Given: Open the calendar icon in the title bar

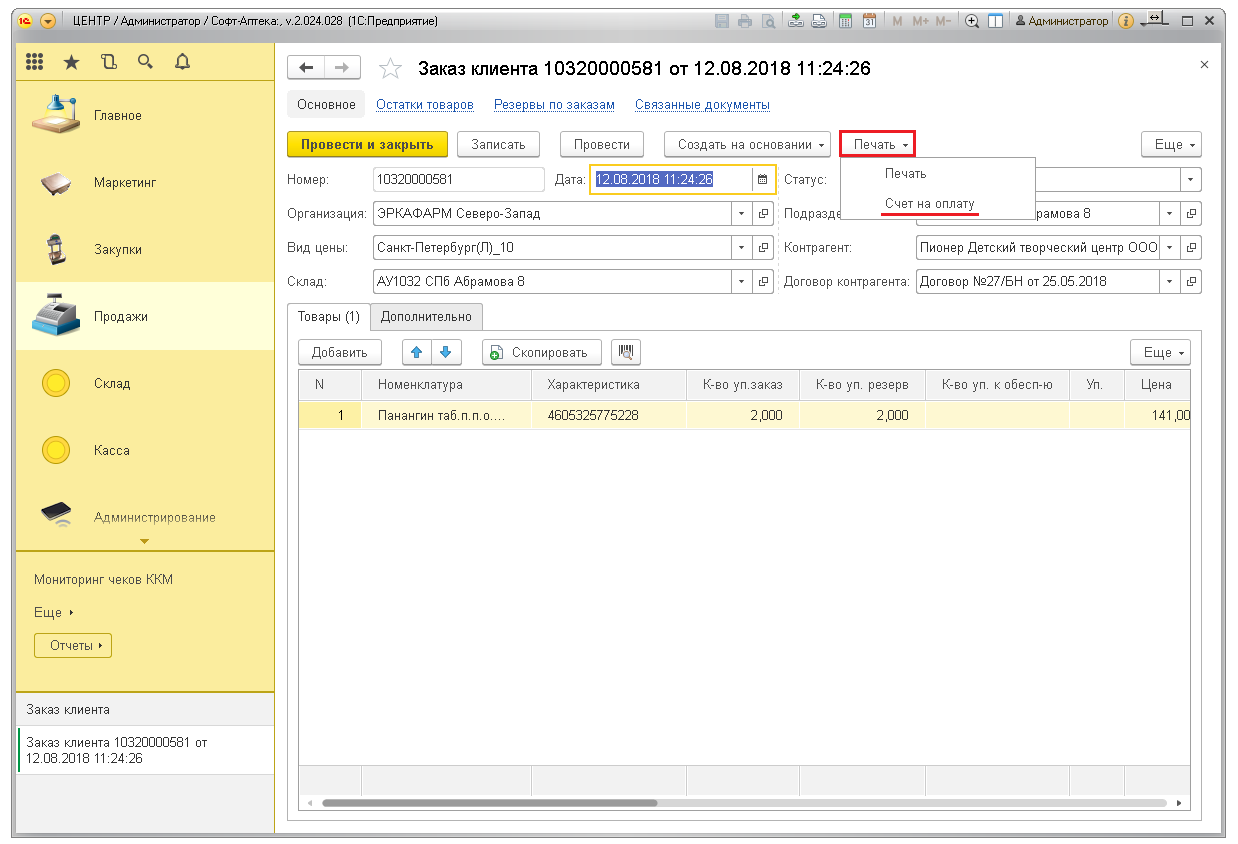Looking at the screenshot, I should [x=870, y=21].
